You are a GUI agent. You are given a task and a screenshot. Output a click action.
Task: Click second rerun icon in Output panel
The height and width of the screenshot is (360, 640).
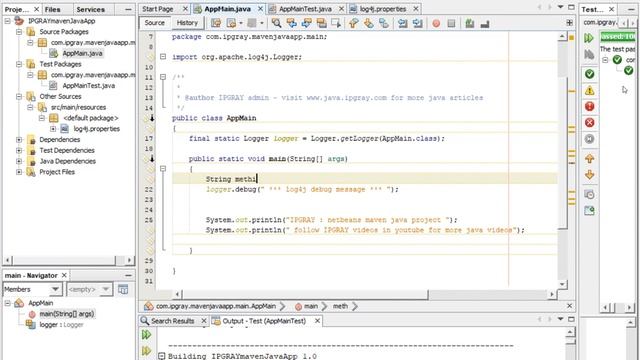tap(146, 351)
